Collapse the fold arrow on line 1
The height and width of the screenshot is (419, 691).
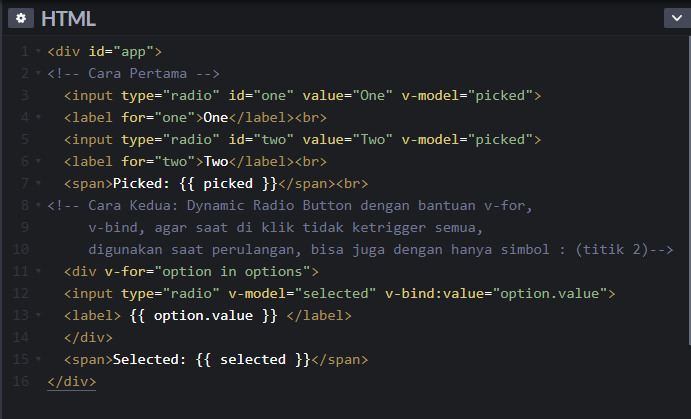[38, 52]
